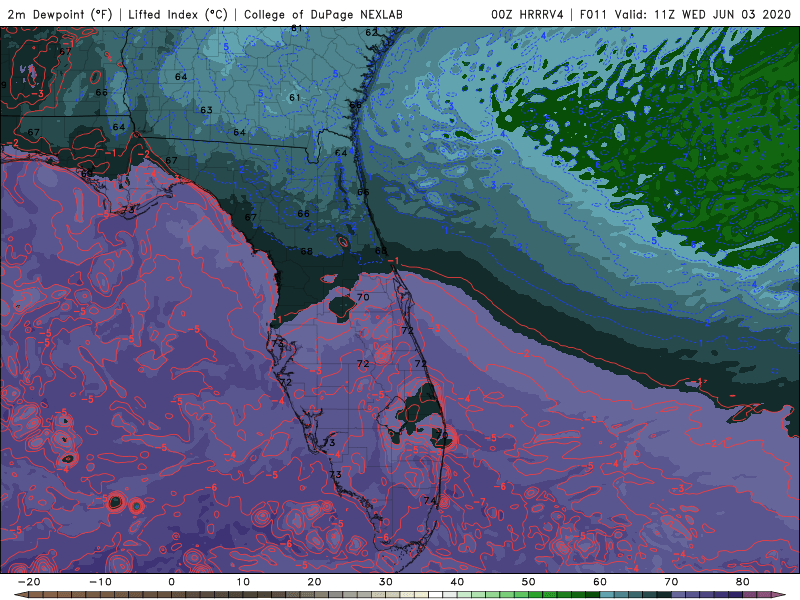Click the 10 label on the color scale

243,582
